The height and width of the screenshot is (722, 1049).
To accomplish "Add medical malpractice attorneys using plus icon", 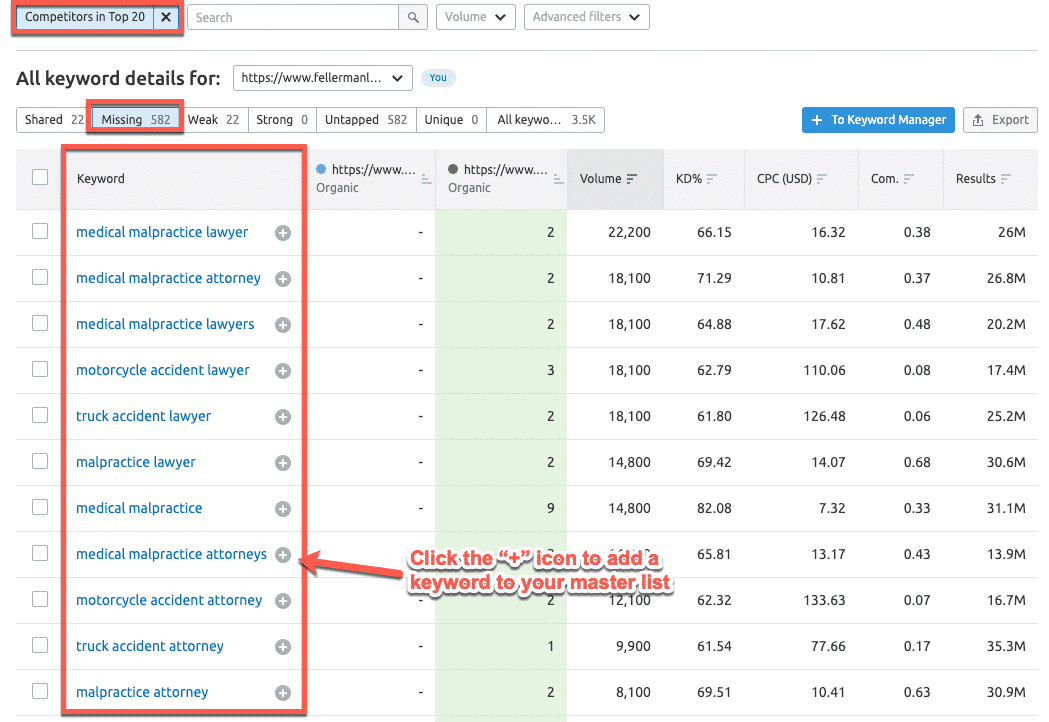I will tap(283, 555).
